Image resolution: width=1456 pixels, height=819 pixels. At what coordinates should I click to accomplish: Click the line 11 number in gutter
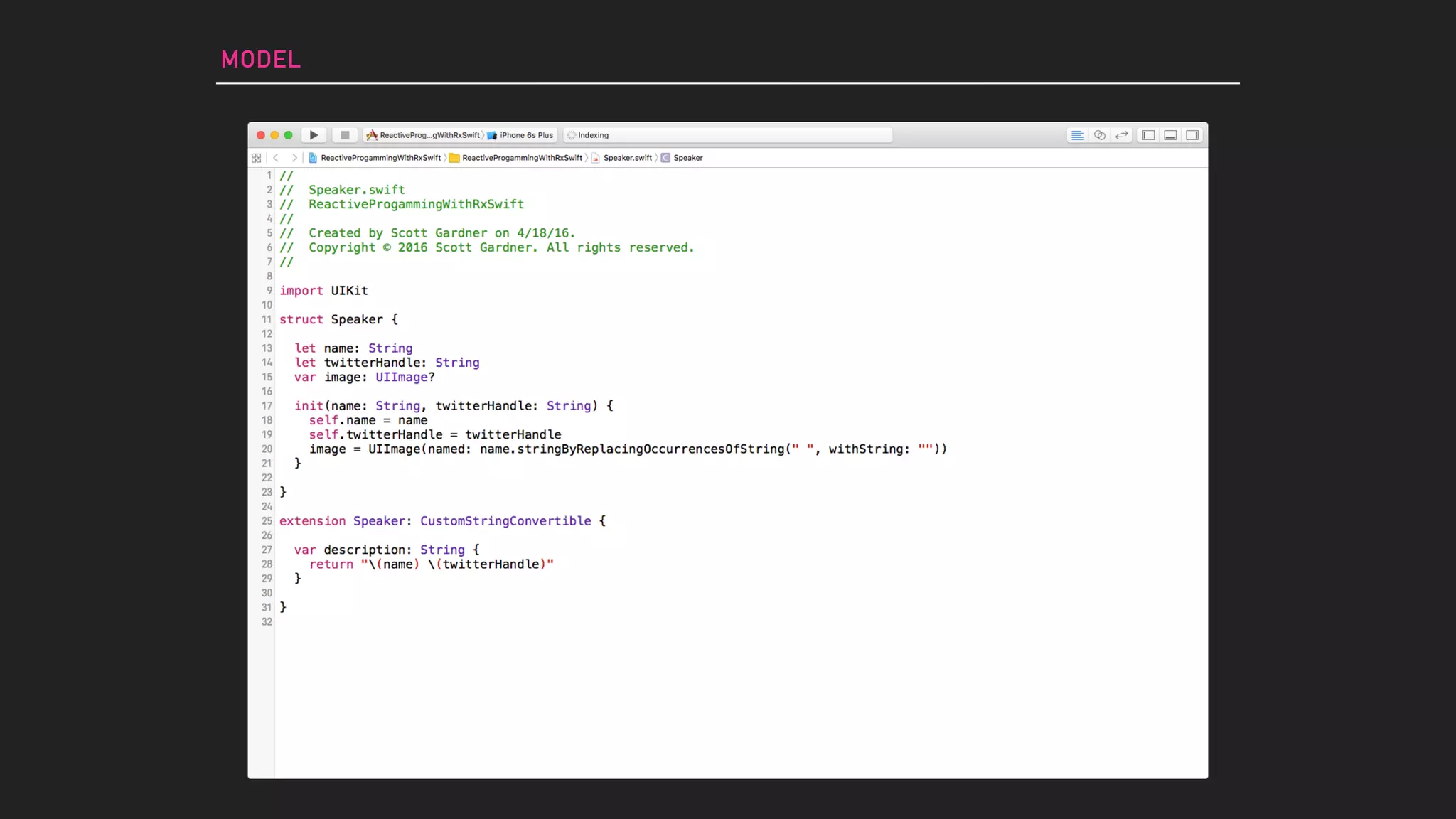tap(267, 320)
